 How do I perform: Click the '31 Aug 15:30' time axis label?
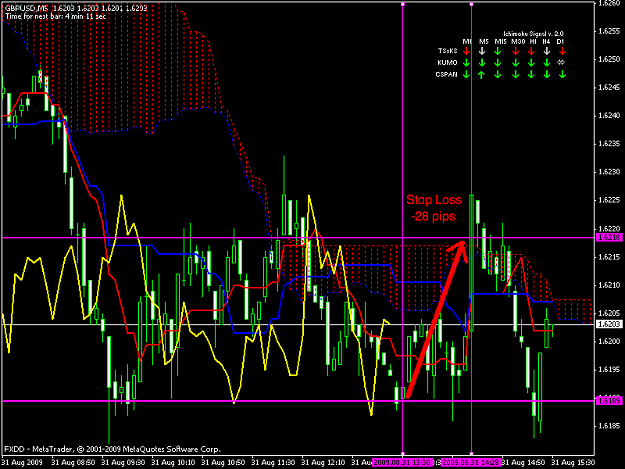click(x=573, y=462)
